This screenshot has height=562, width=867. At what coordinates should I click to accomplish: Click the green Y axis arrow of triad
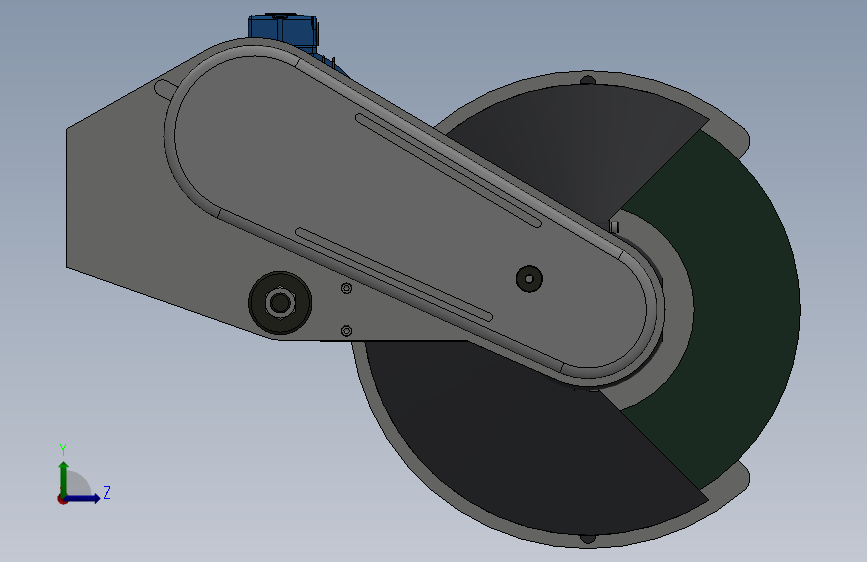(64, 479)
